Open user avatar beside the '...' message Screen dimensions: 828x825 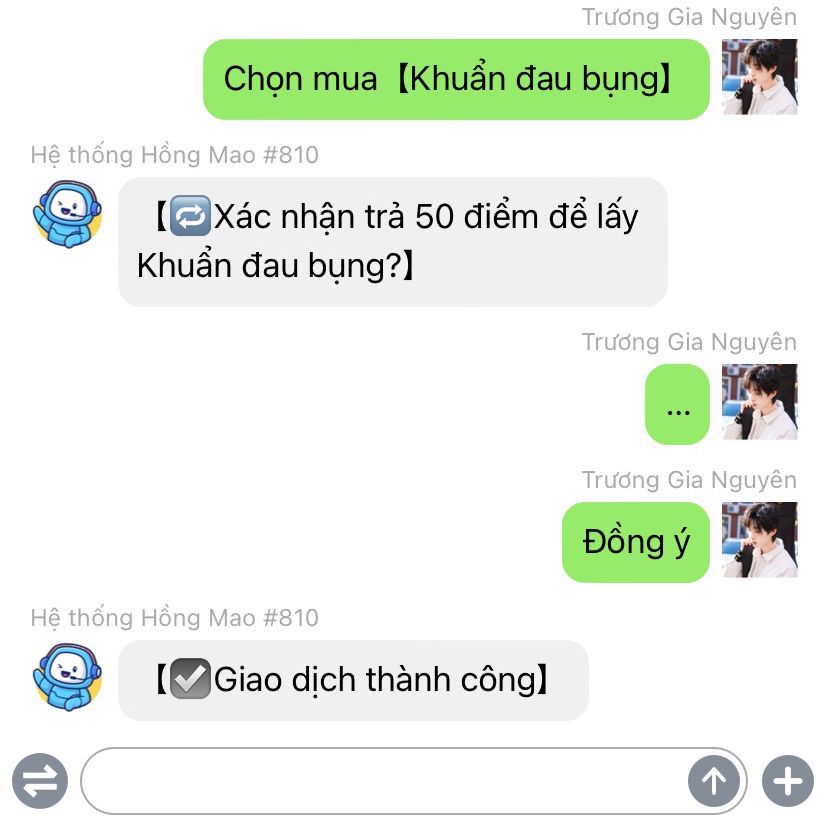coord(759,401)
